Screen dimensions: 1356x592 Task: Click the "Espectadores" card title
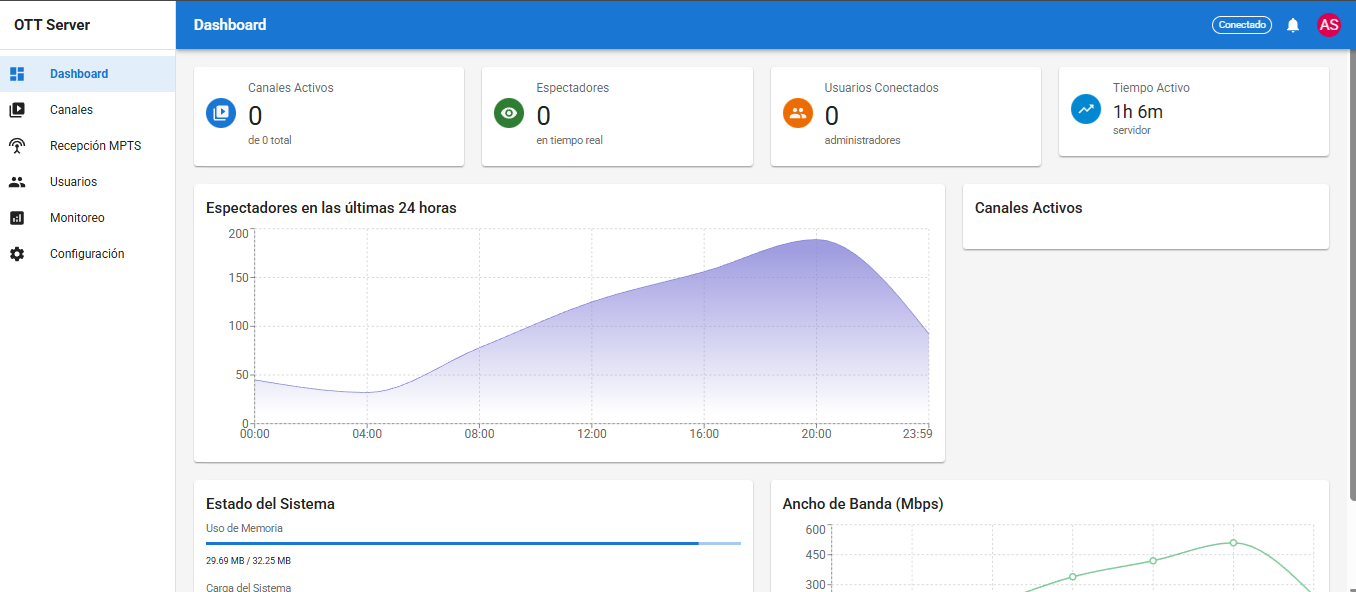pos(572,88)
